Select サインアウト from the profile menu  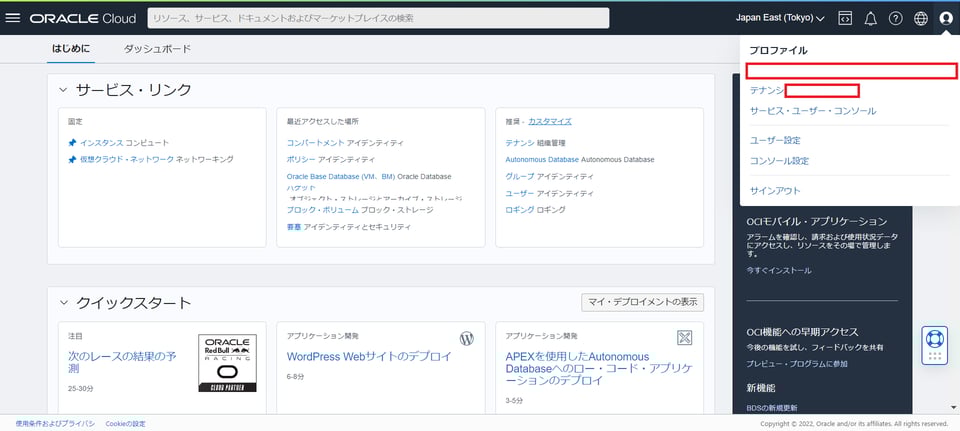click(775, 190)
